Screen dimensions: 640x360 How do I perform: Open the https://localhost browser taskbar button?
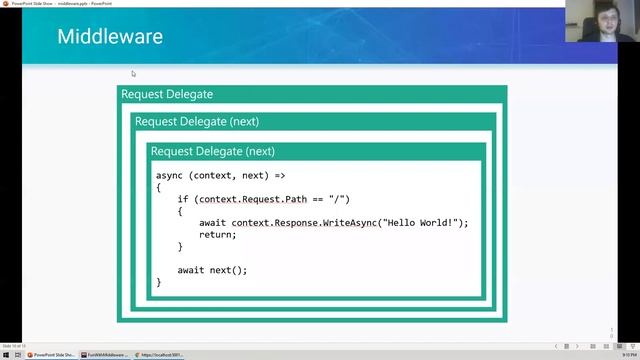[x=159, y=355]
